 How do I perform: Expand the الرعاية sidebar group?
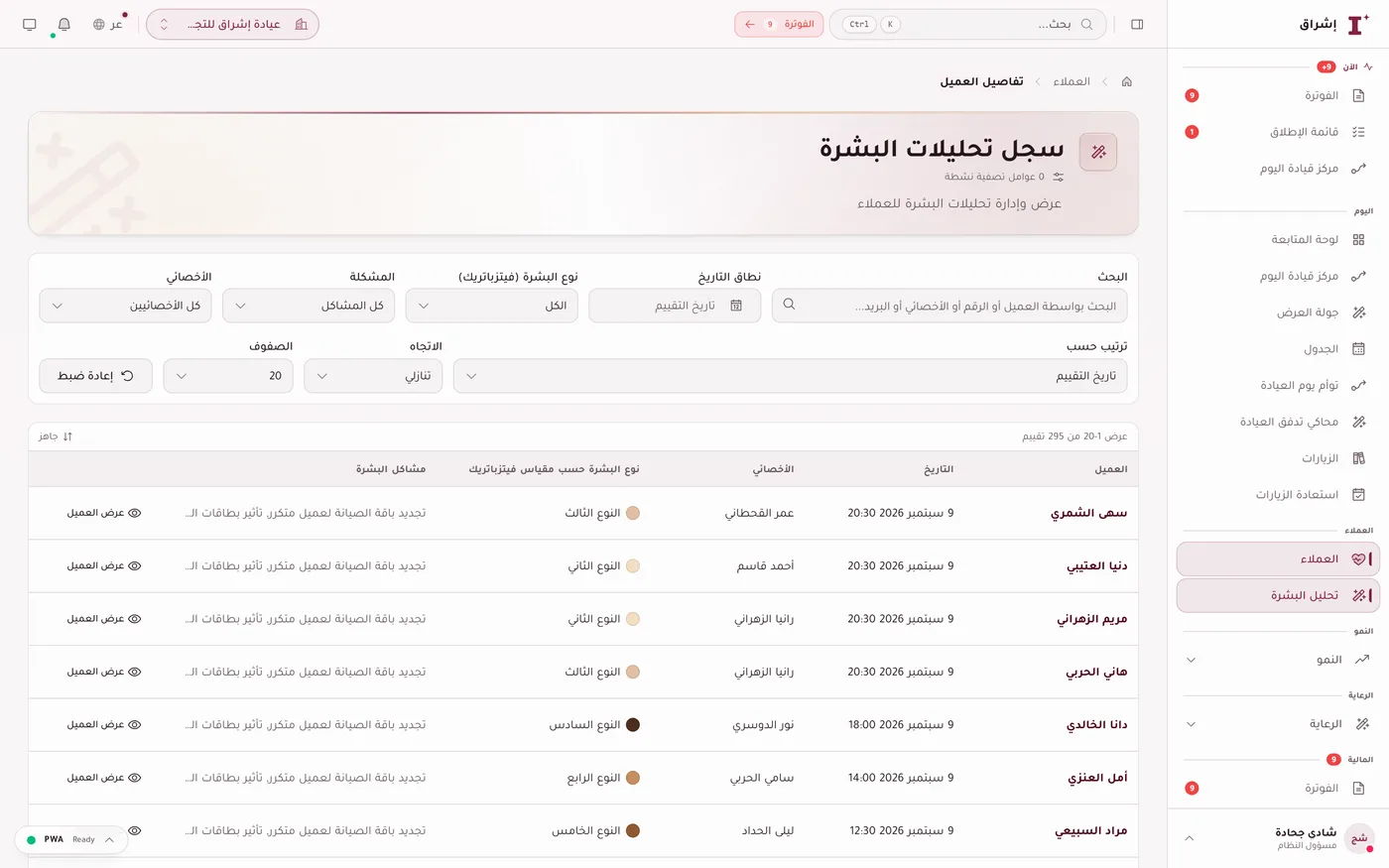[x=1278, y=724]
